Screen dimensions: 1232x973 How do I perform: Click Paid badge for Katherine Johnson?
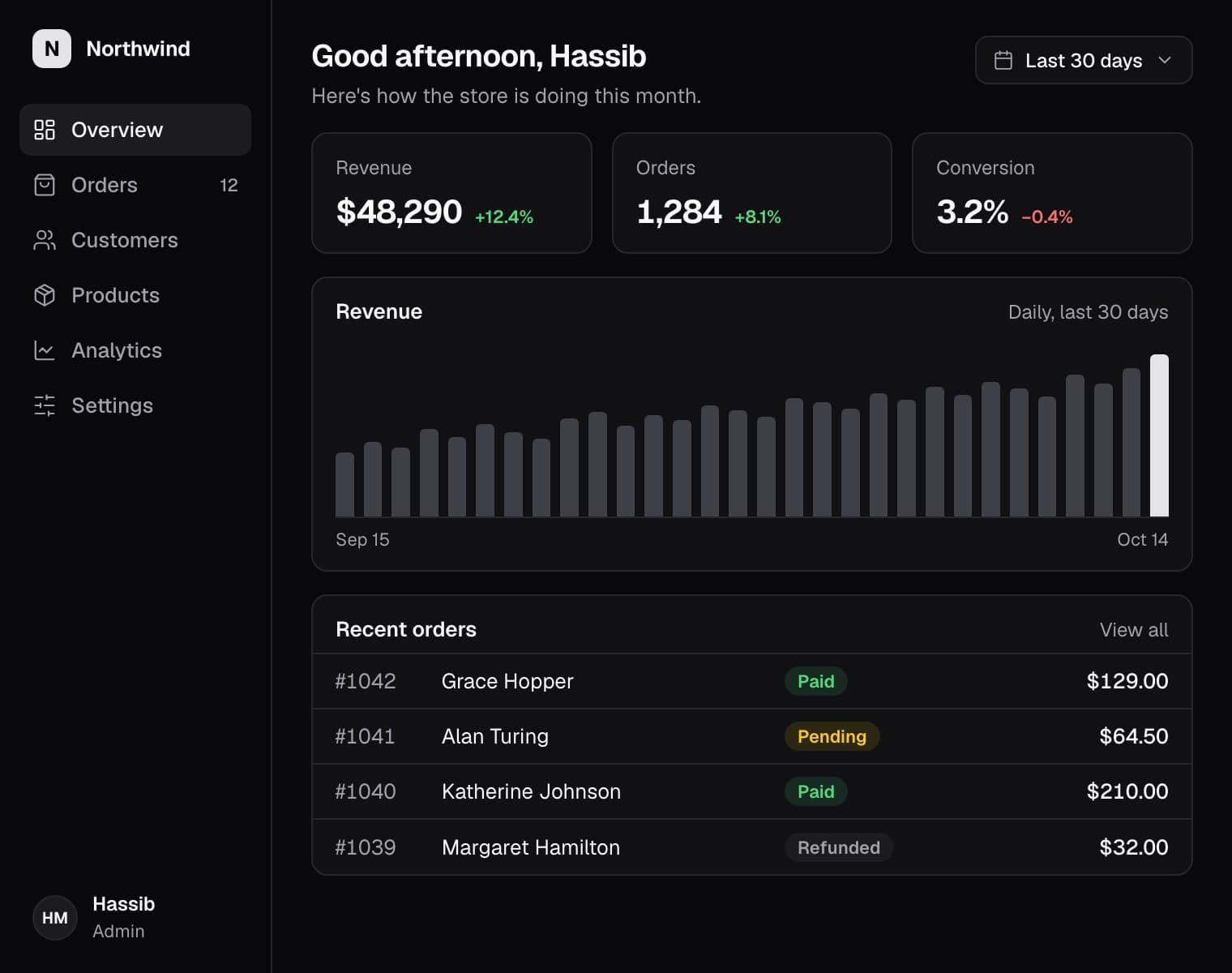[816, 791]
